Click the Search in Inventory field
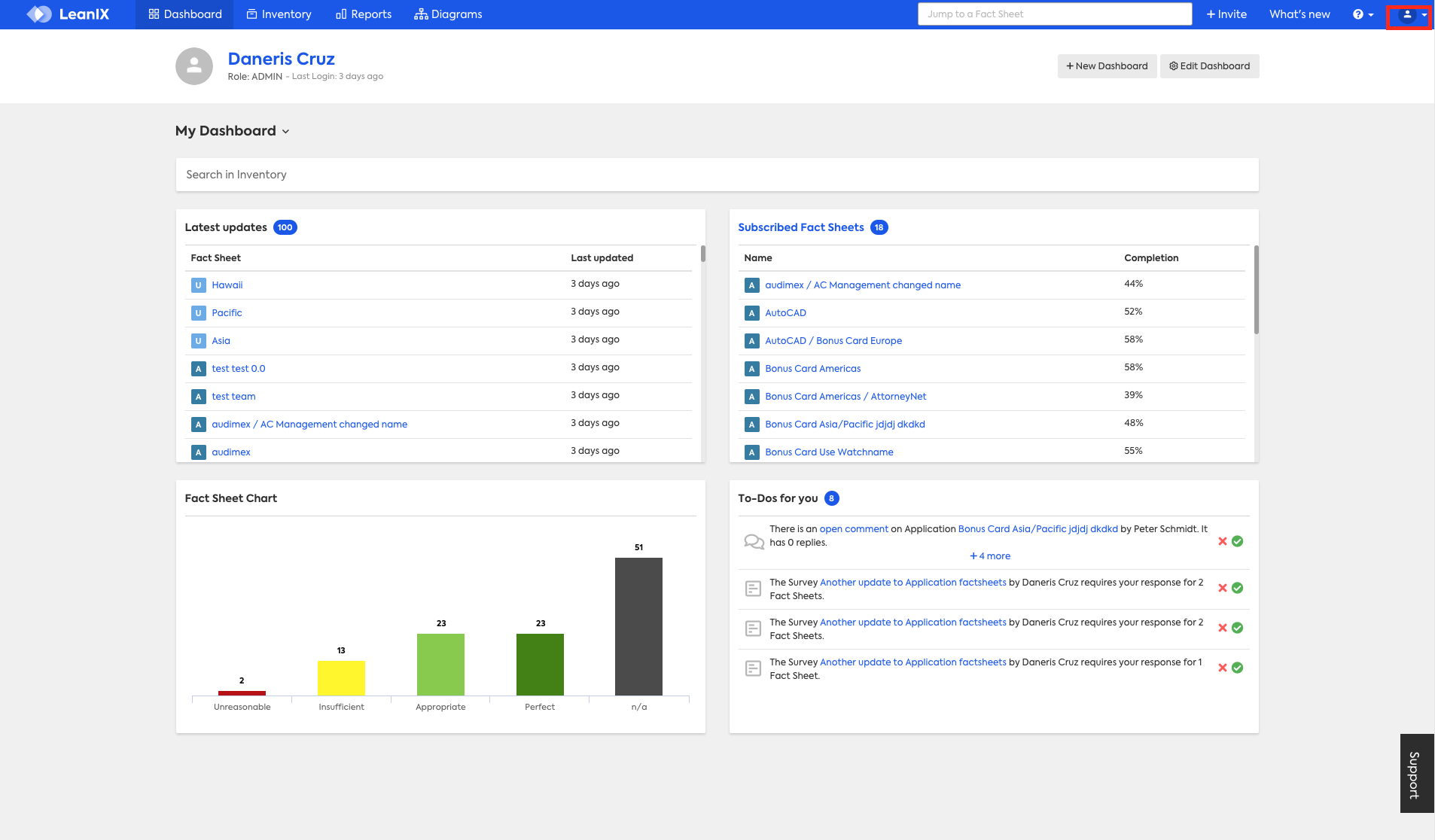1435x840 pixels. coord(717,175)
